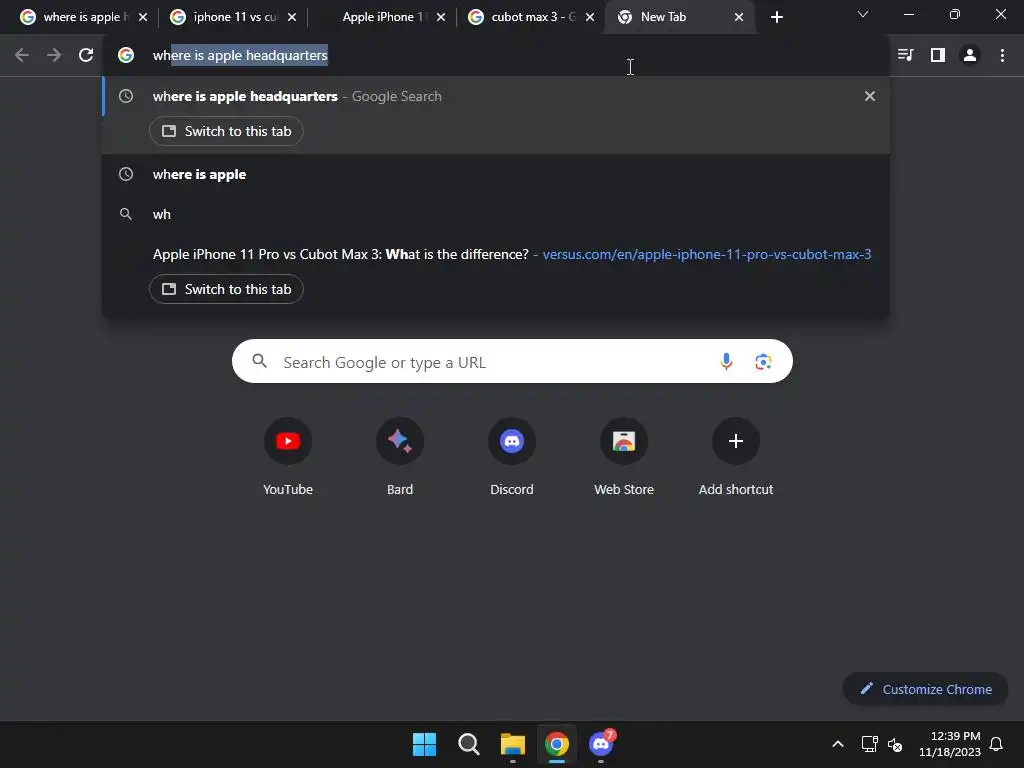
Task: Open Windows Start menu
Action: tap(424, 744)
